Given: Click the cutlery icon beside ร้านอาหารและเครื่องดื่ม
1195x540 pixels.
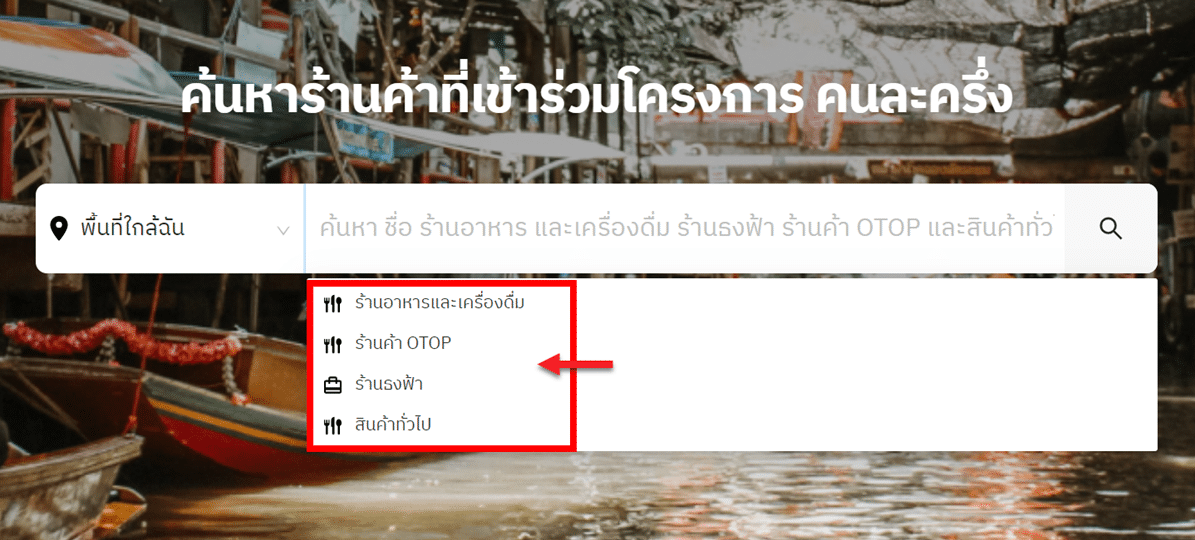Looking at the screenshot, I should point(332,304).
